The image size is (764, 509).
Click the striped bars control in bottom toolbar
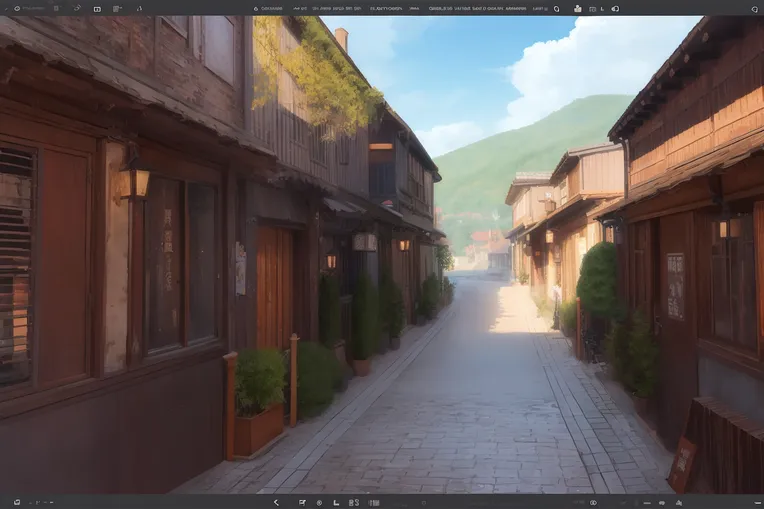[x=373, y=502]
